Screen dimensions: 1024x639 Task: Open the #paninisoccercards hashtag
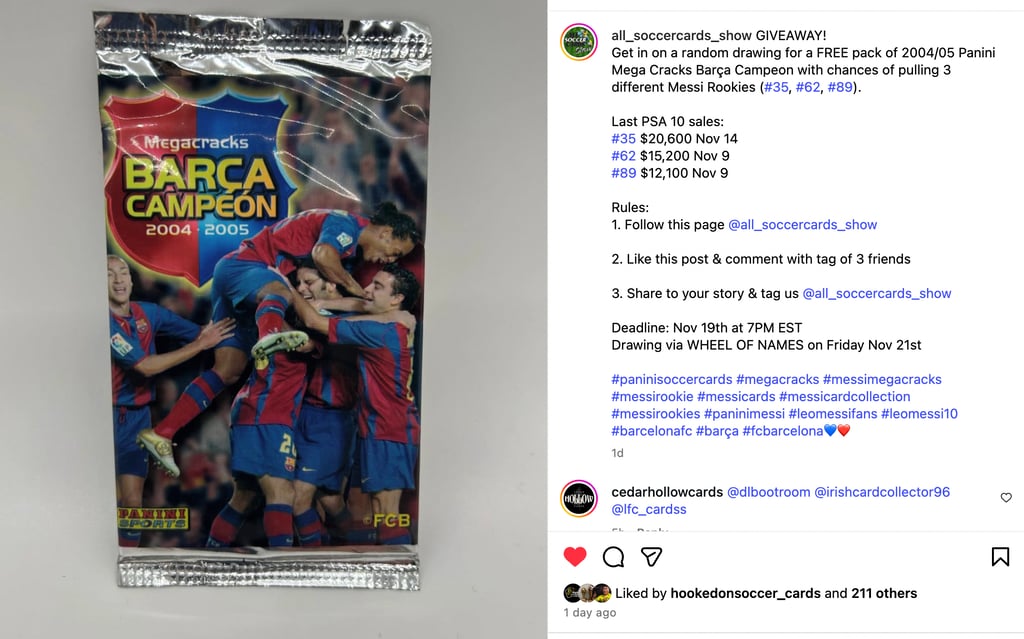pyautogui.click(x=671, y=379)
